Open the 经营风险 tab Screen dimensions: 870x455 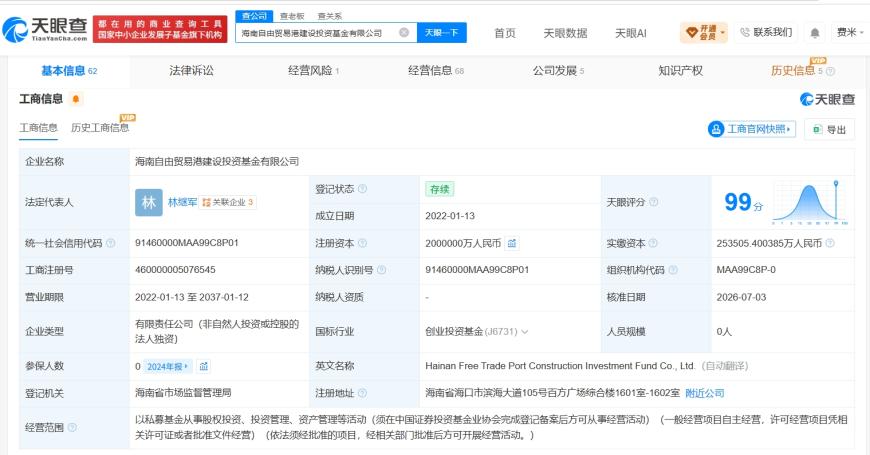point(313,70)
